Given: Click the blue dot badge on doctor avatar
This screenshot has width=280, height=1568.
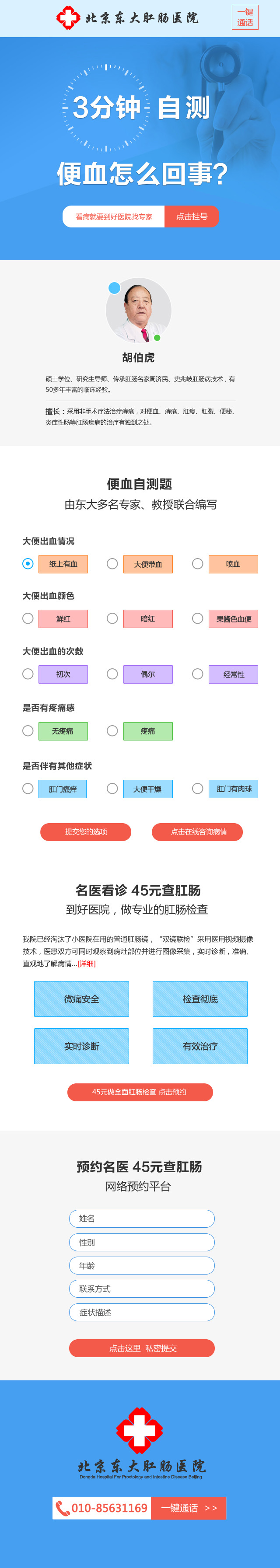Looking at the screenshot, I should click(x=114, y=288).
